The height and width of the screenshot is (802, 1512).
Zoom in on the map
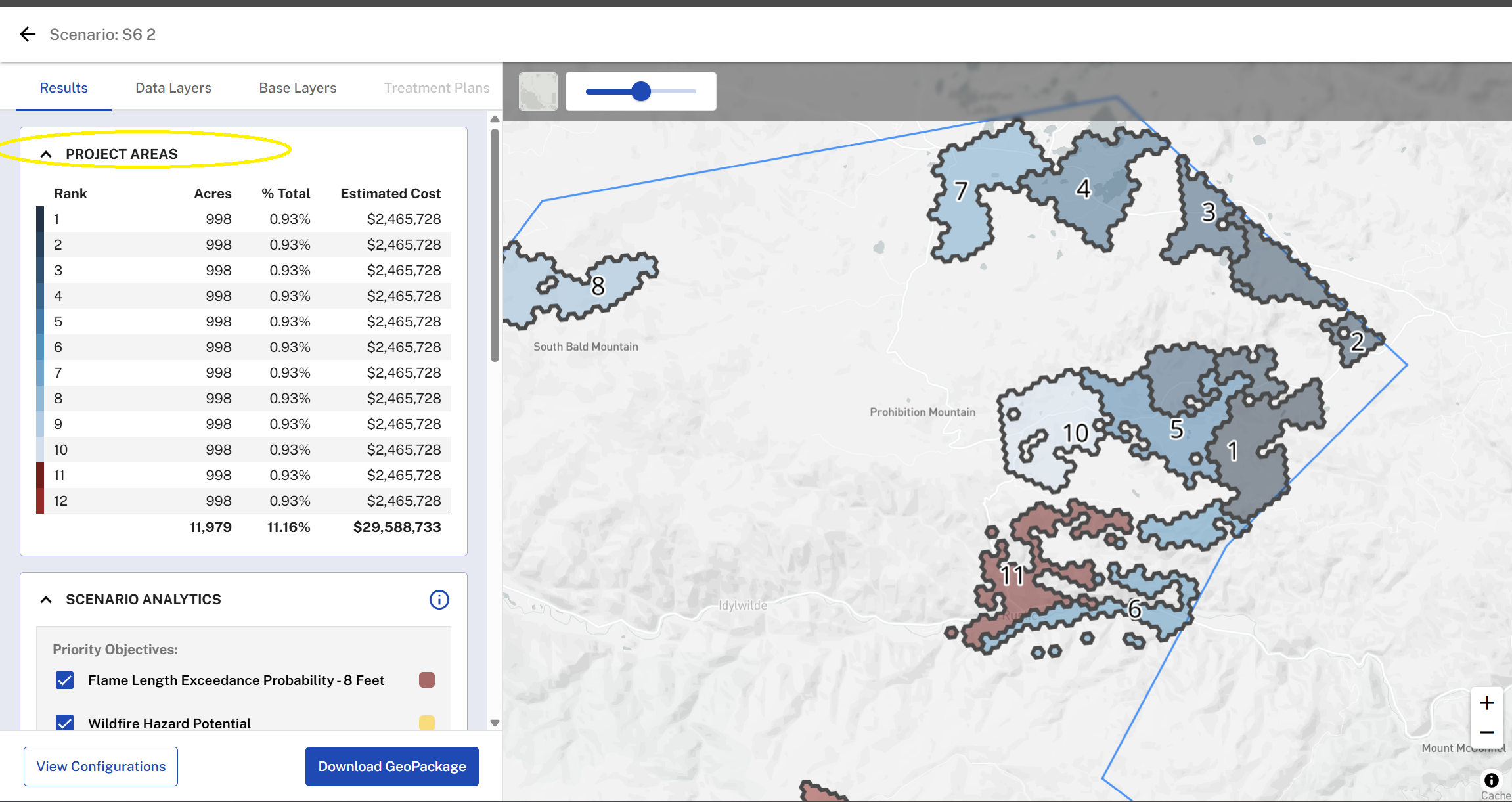point(1486,703)
